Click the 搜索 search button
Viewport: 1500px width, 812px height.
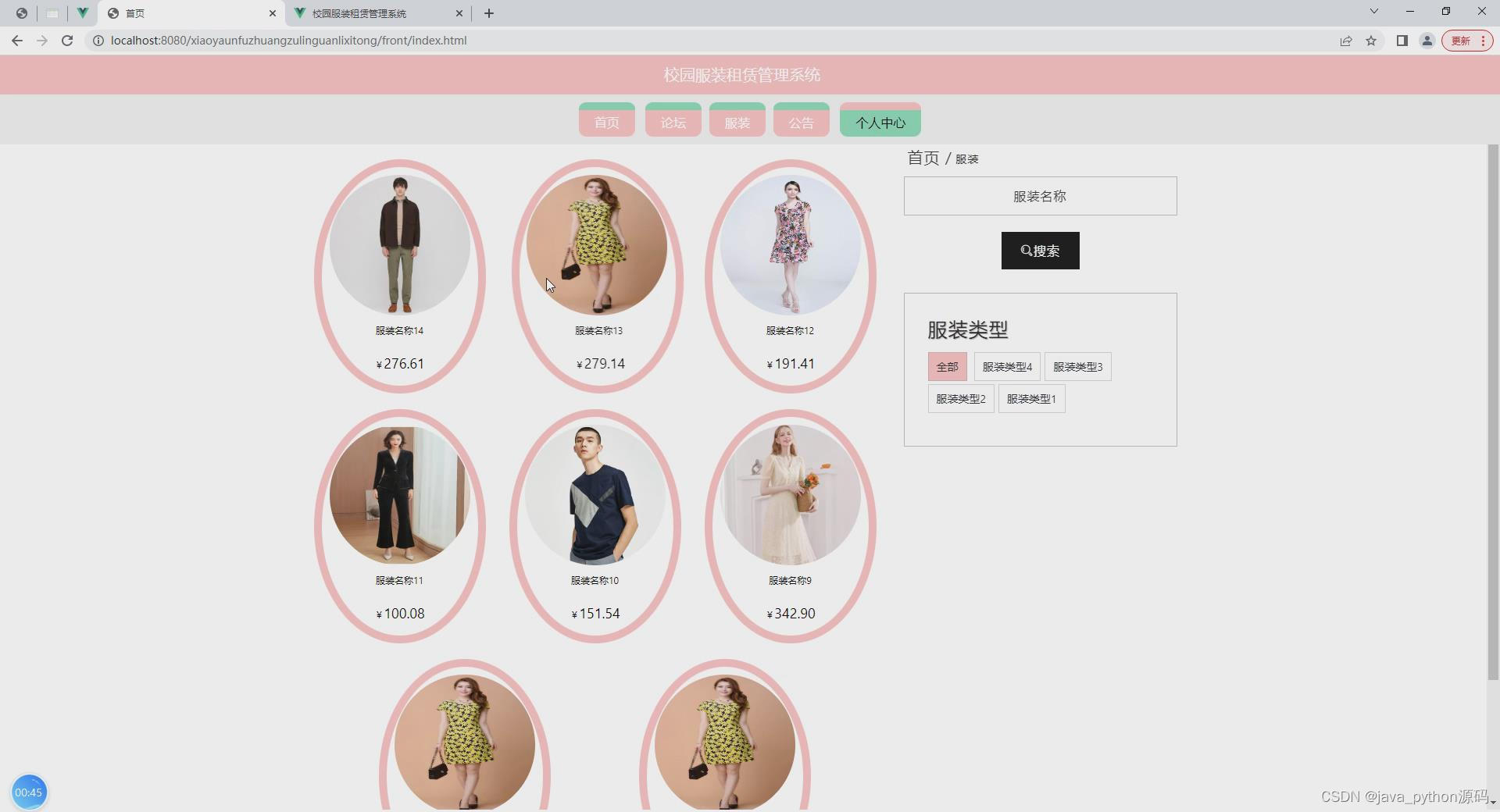[x=1040, y=250]
